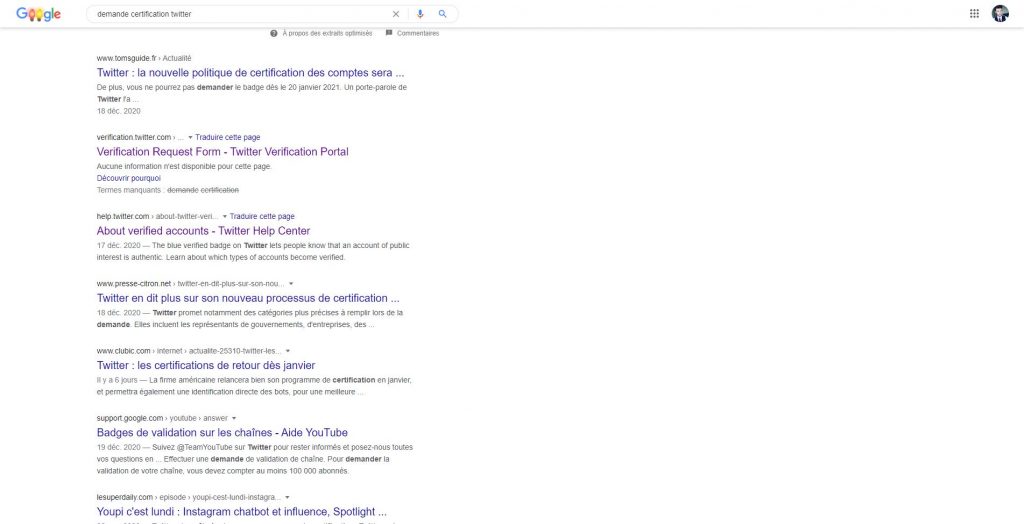The width and height of the screenshot is (1024, 524).
Task: Click 'Traduire cette page' for verification.twitter.com
Action: [x=227, y=137]
